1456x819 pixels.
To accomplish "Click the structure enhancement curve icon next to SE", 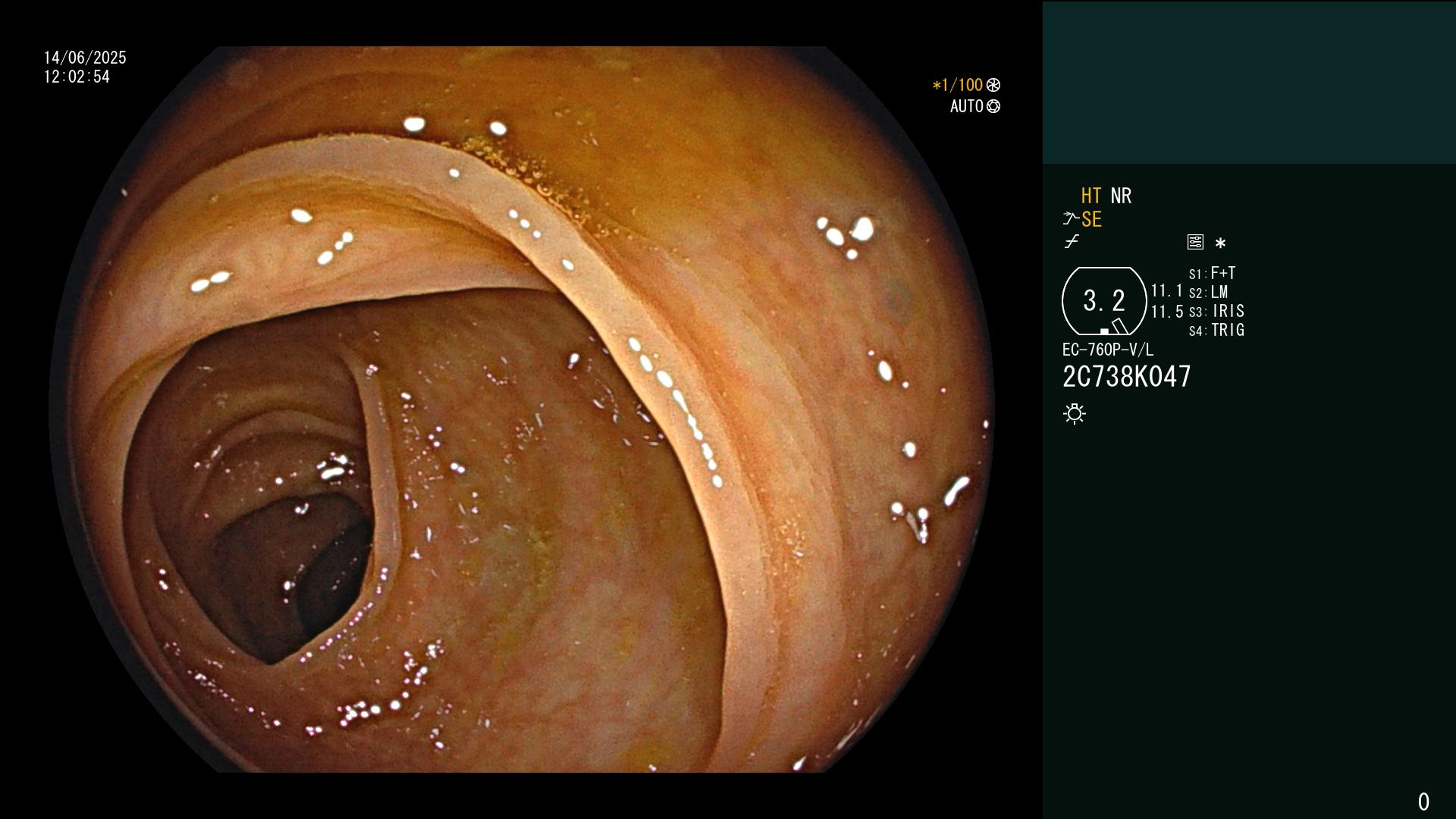I will (x=1071, y=219).
